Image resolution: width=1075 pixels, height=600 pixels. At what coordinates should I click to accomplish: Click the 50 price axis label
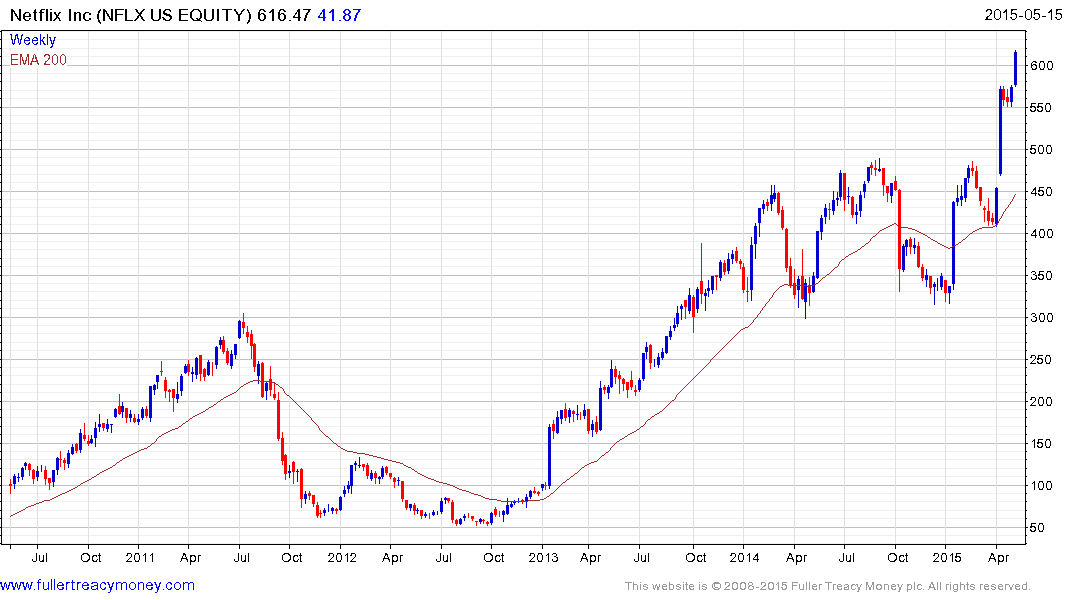coord(1036,527)
